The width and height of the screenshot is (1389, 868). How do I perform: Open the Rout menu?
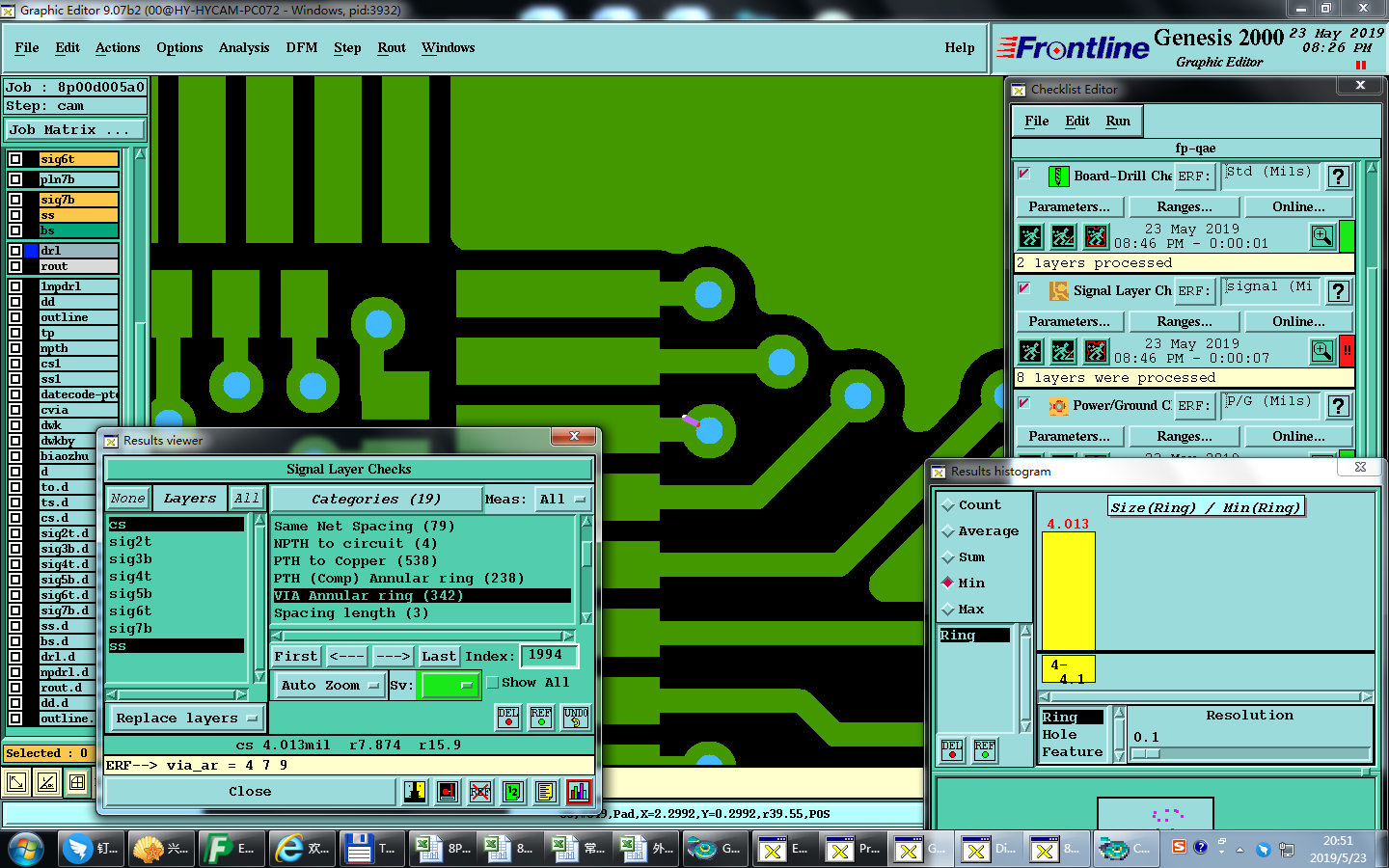point(392,48)
